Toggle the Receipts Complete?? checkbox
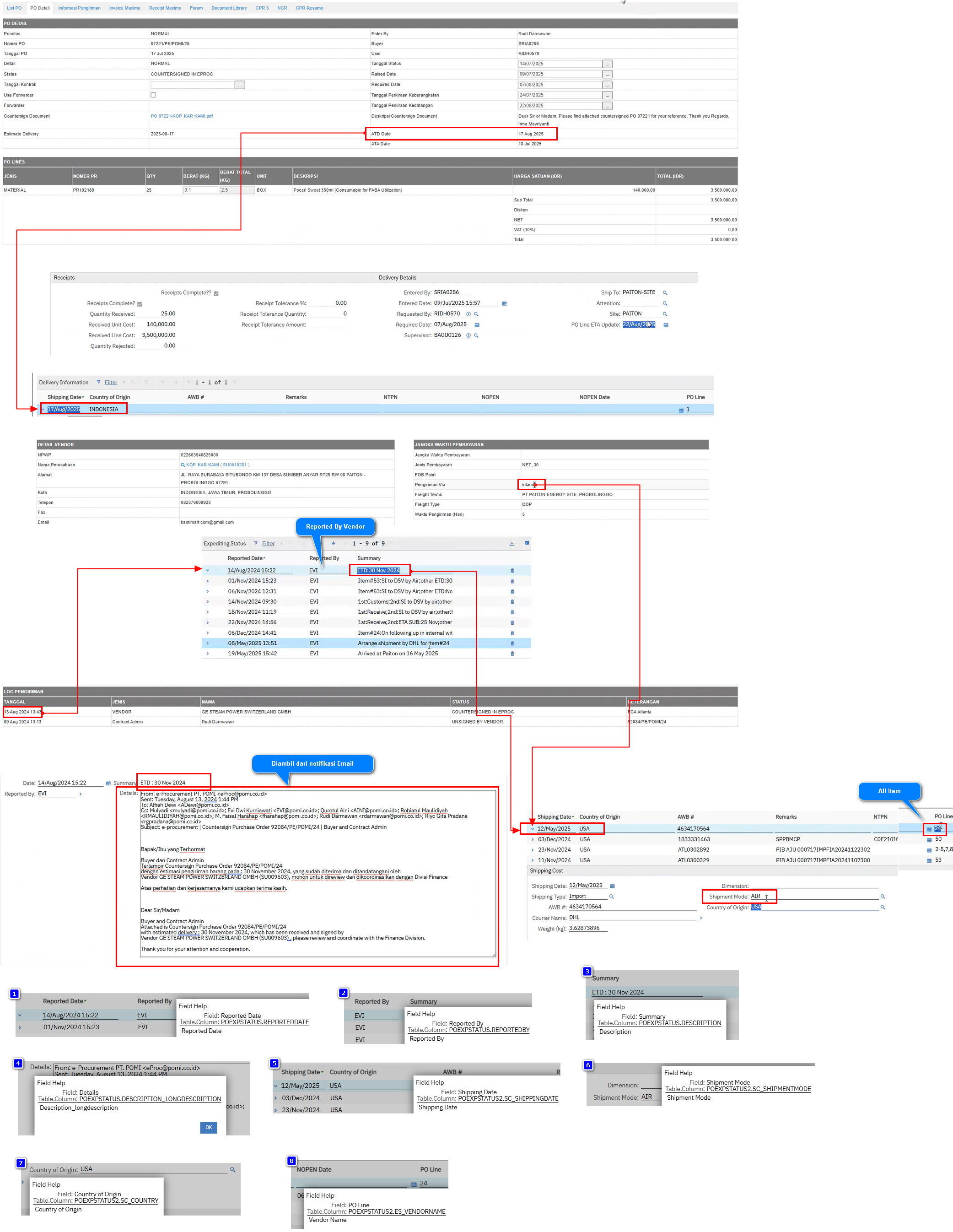The image size is (953, 1232). (x=216, y=293)
